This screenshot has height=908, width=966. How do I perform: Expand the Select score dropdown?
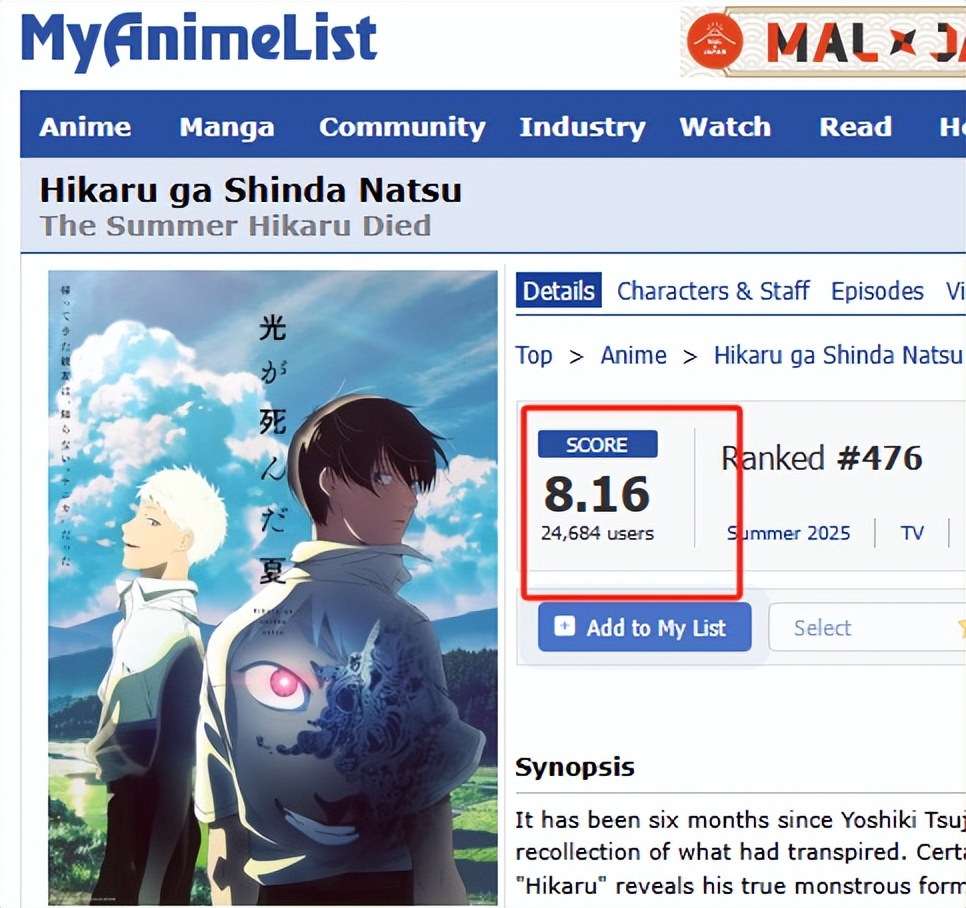867,627
